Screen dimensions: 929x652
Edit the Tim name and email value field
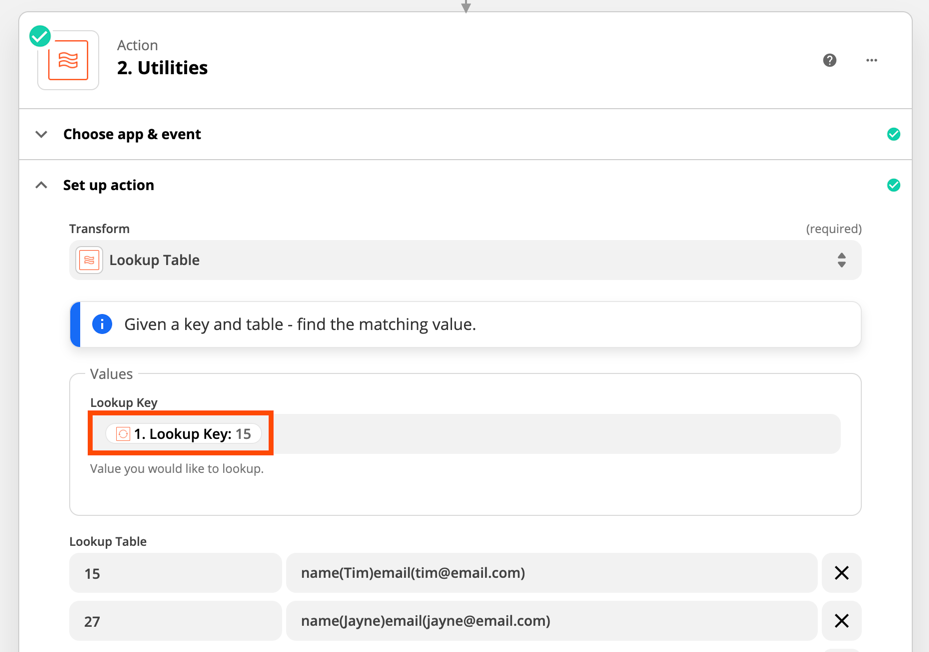tap(552, 573)
